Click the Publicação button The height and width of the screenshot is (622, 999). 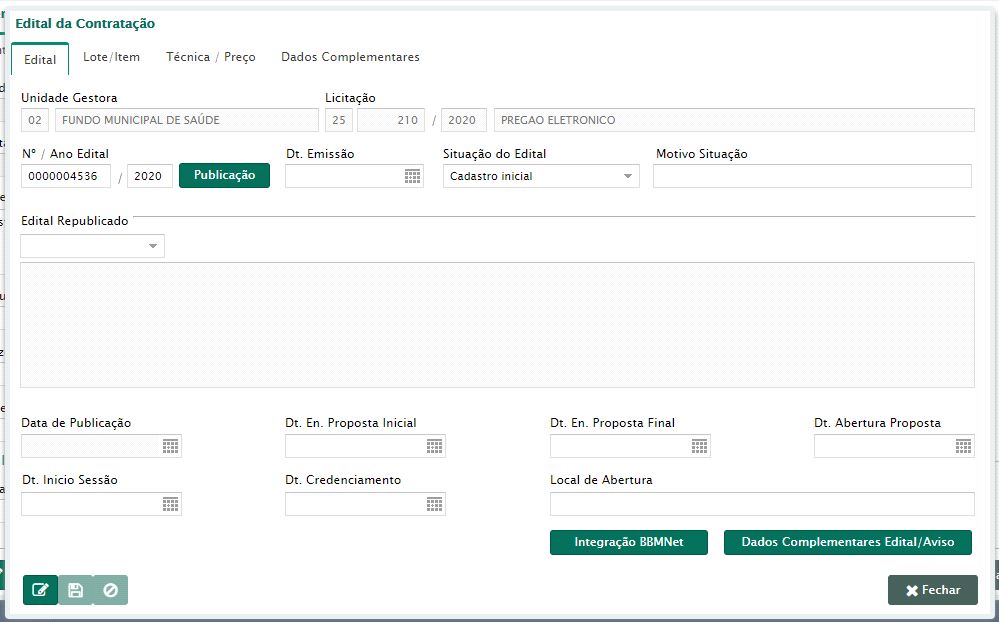(224, 175)
